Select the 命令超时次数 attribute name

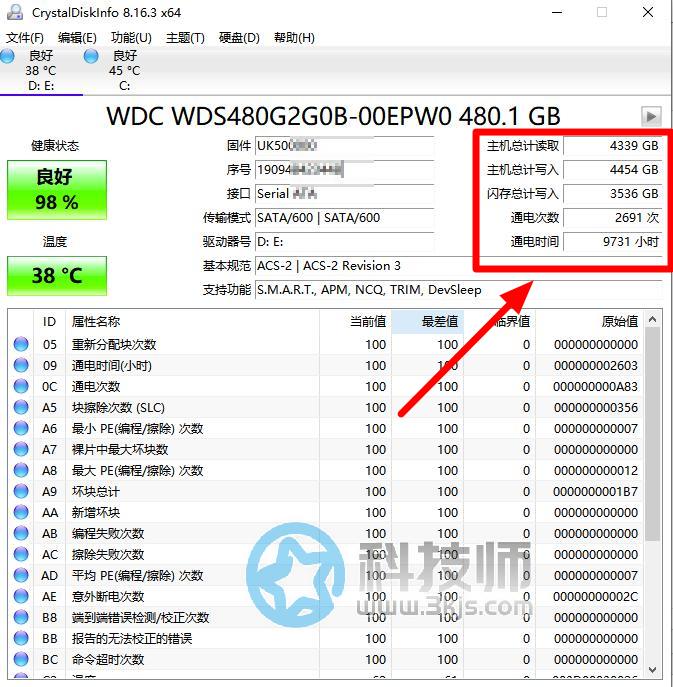[x=108, y=659]
